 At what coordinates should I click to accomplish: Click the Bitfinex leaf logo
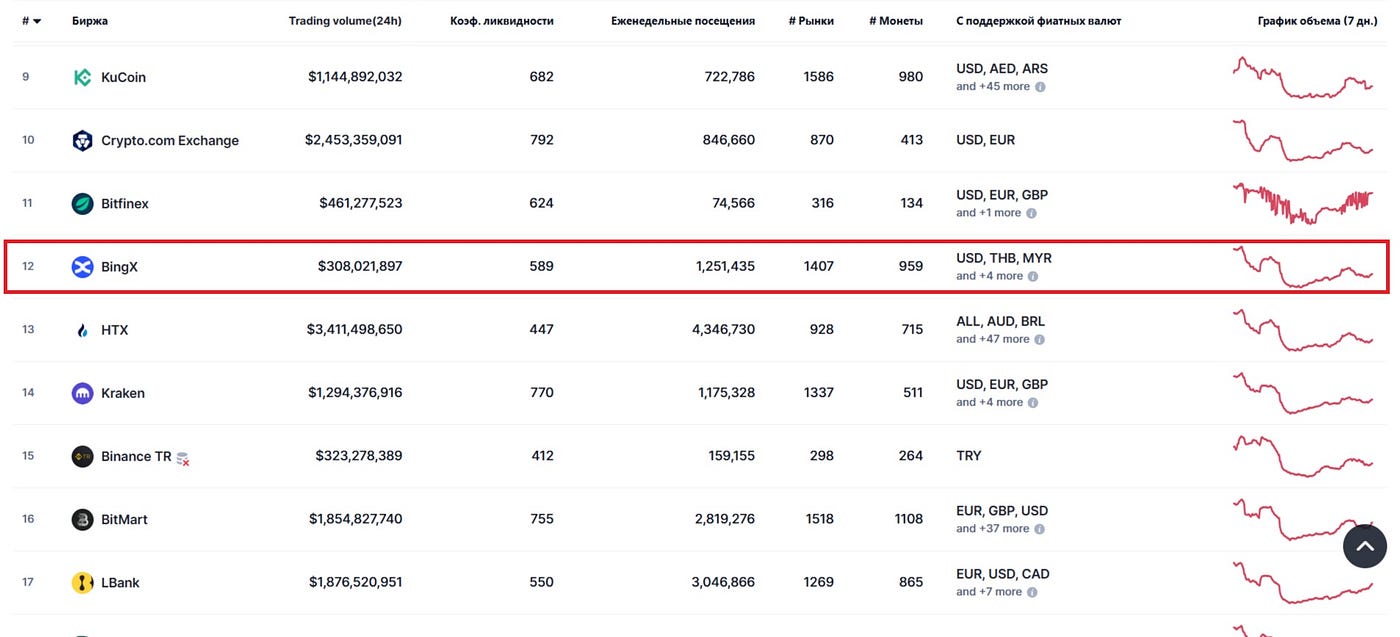[82, 203]
